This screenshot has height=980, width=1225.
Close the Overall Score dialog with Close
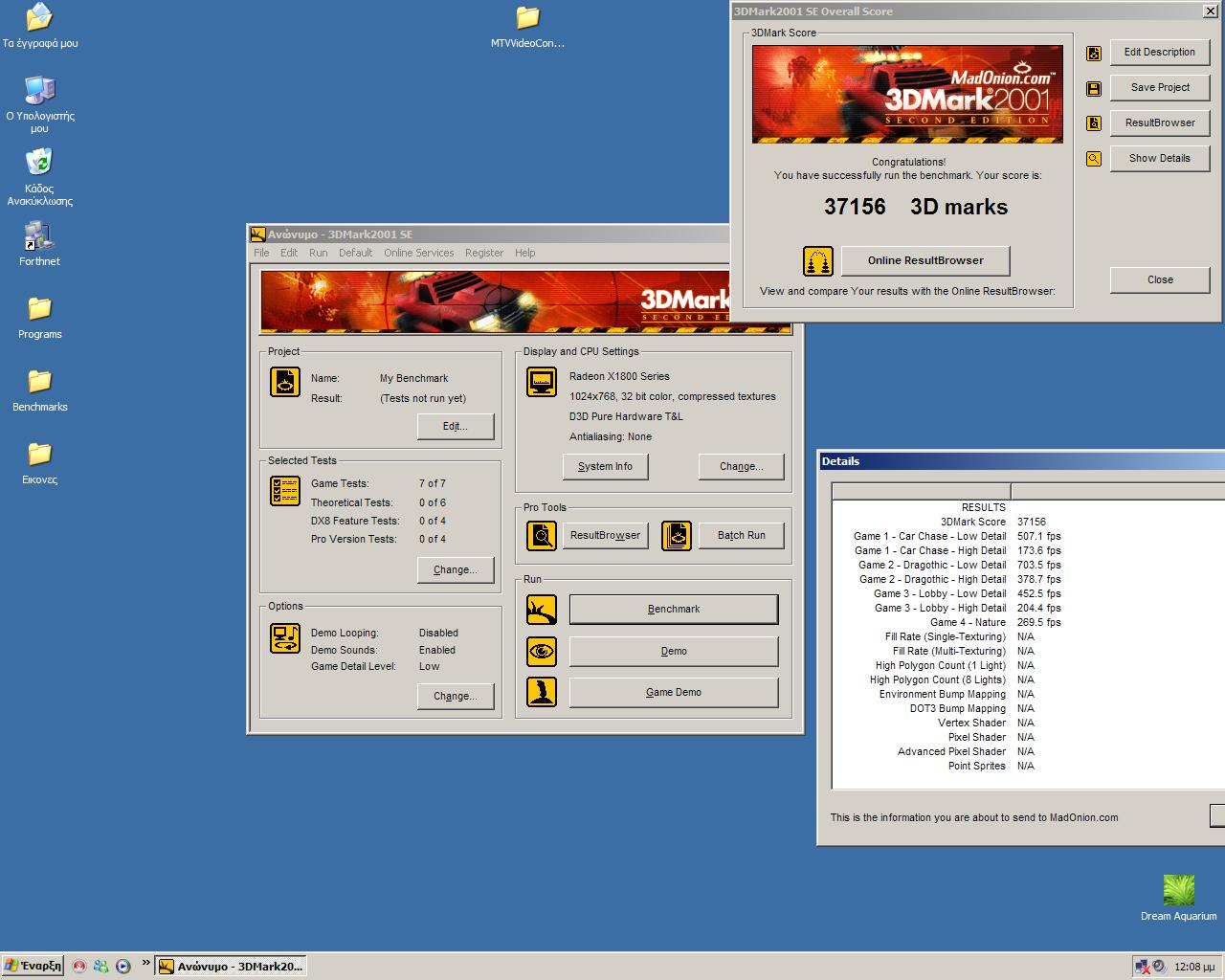coord(1160,279)
